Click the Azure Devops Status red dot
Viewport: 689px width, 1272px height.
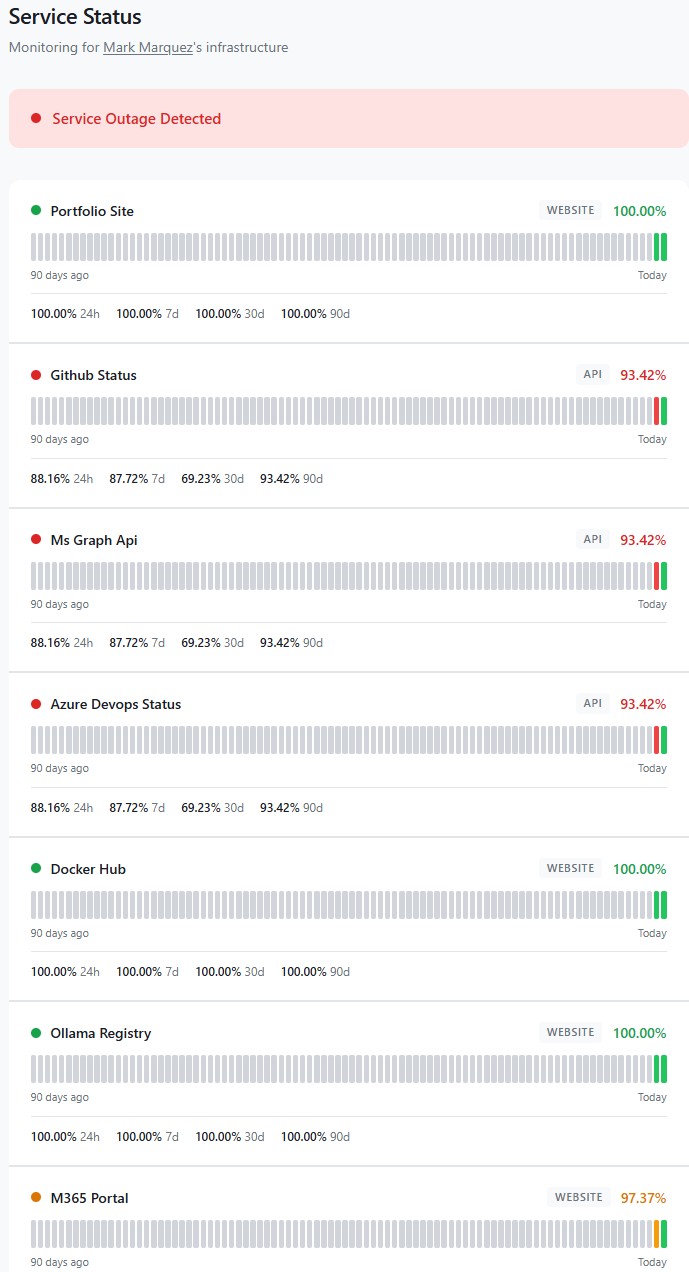click(36, 704)
